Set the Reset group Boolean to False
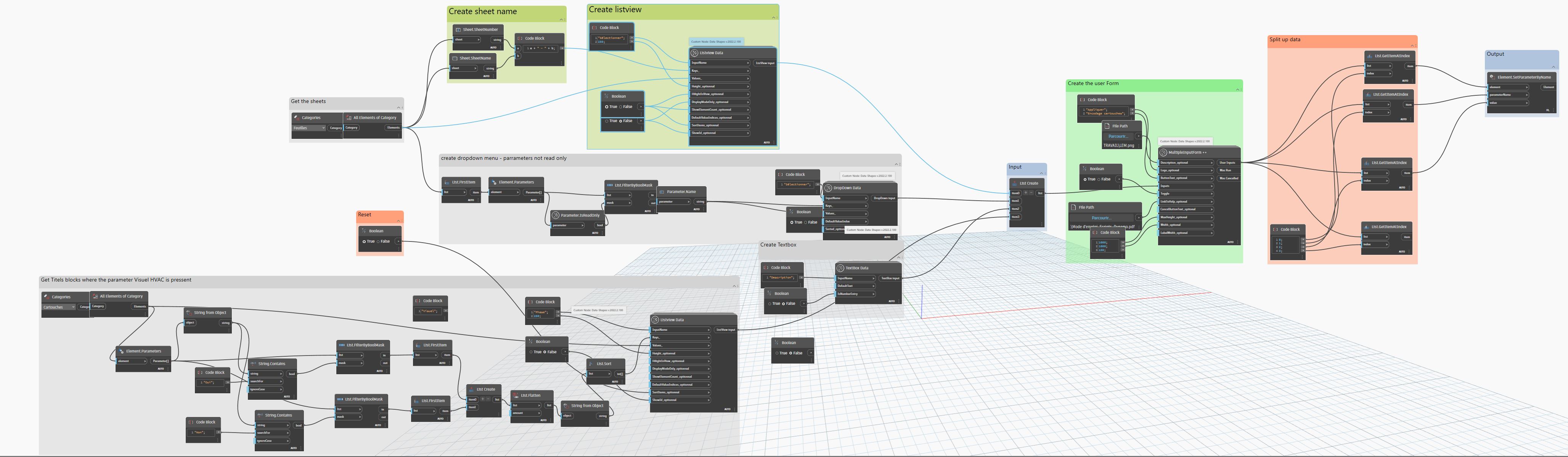This screenshot has height=457, width=1568. (x=379, y=242)
